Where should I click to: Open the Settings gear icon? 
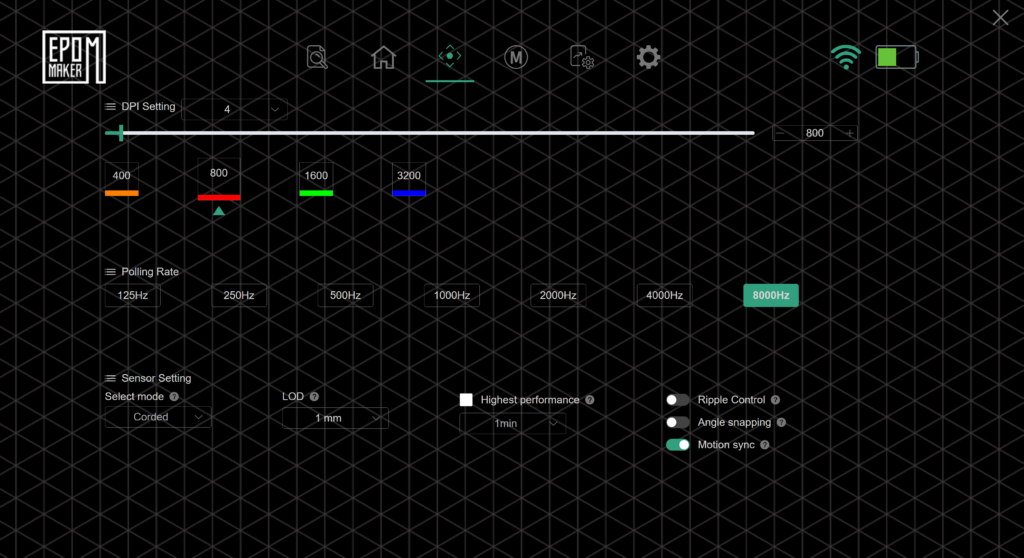click(648, 58)
